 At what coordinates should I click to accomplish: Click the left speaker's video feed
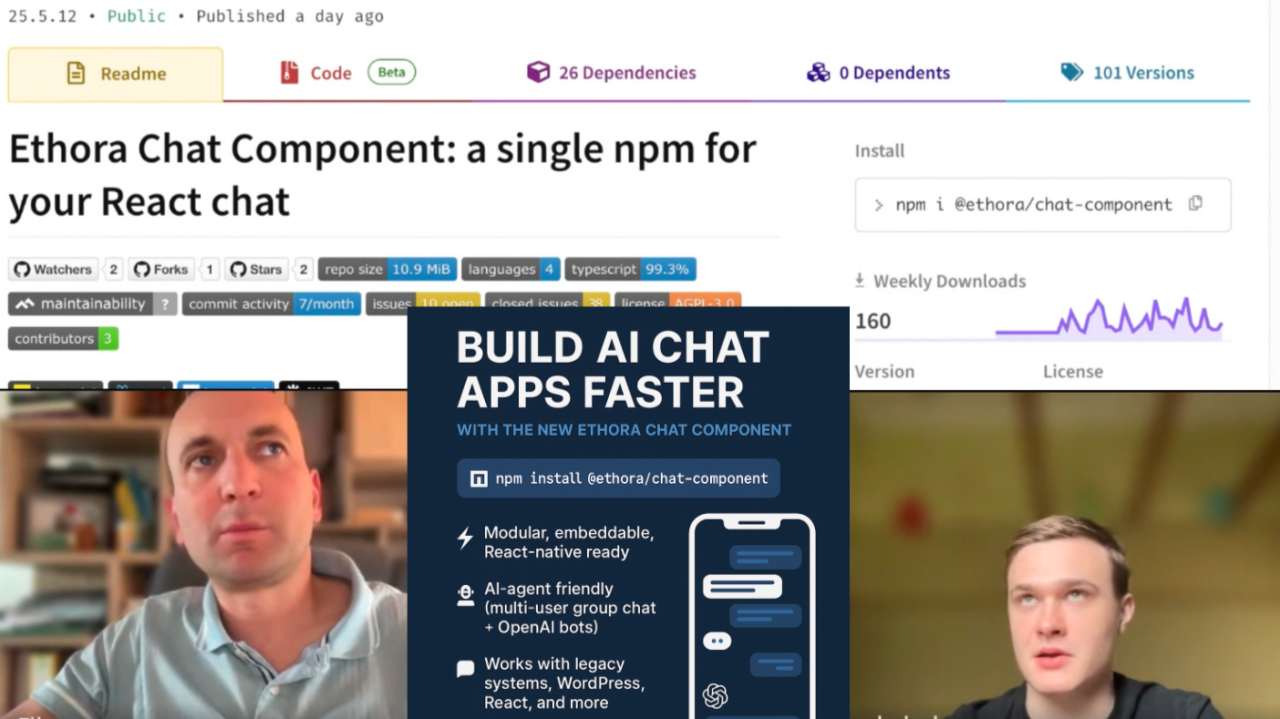coord(203,555)
